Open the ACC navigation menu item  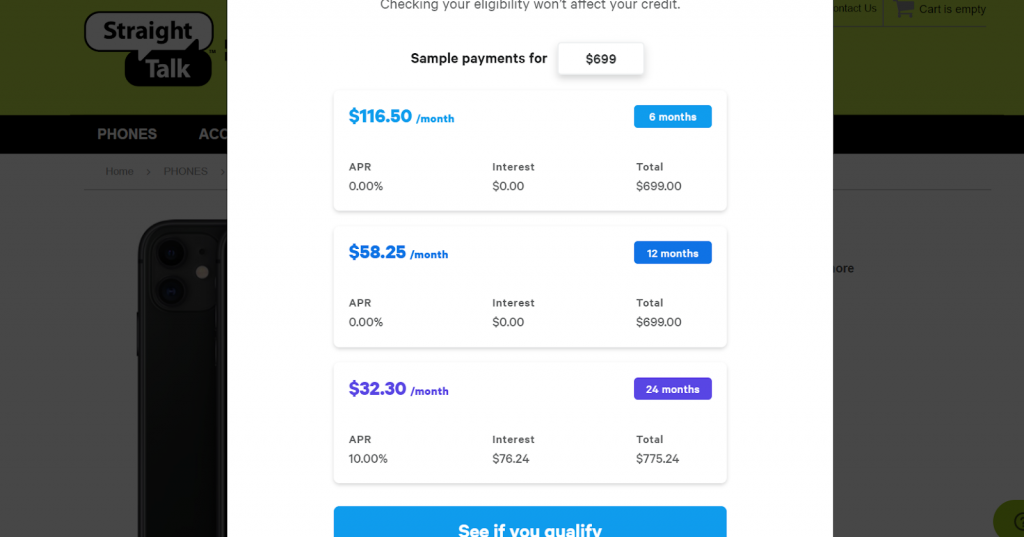(212, 134)
